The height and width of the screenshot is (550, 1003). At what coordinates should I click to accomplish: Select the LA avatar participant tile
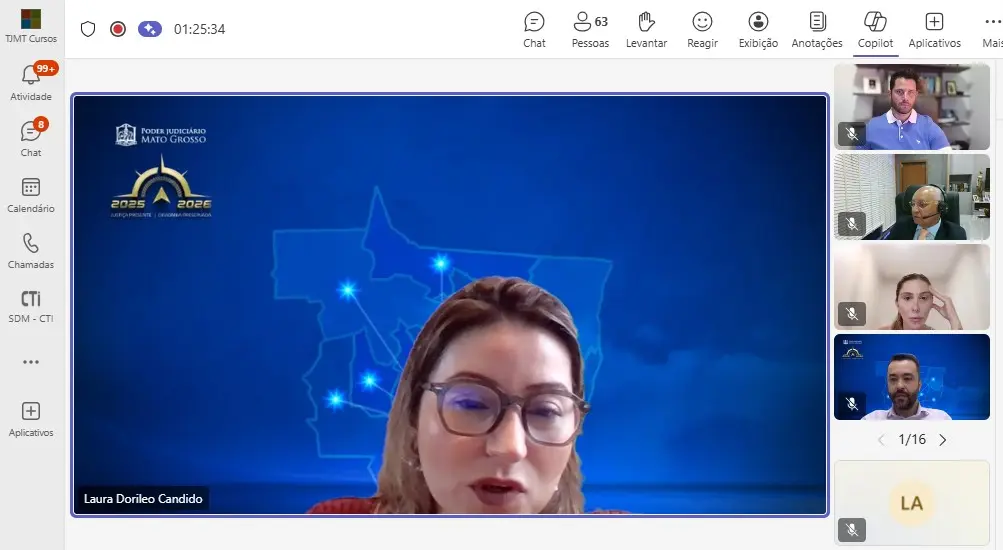point(911,503)
